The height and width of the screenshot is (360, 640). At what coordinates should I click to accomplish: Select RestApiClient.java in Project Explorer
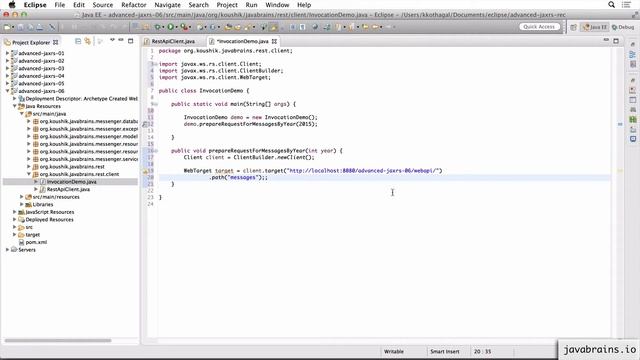[68, 189]
